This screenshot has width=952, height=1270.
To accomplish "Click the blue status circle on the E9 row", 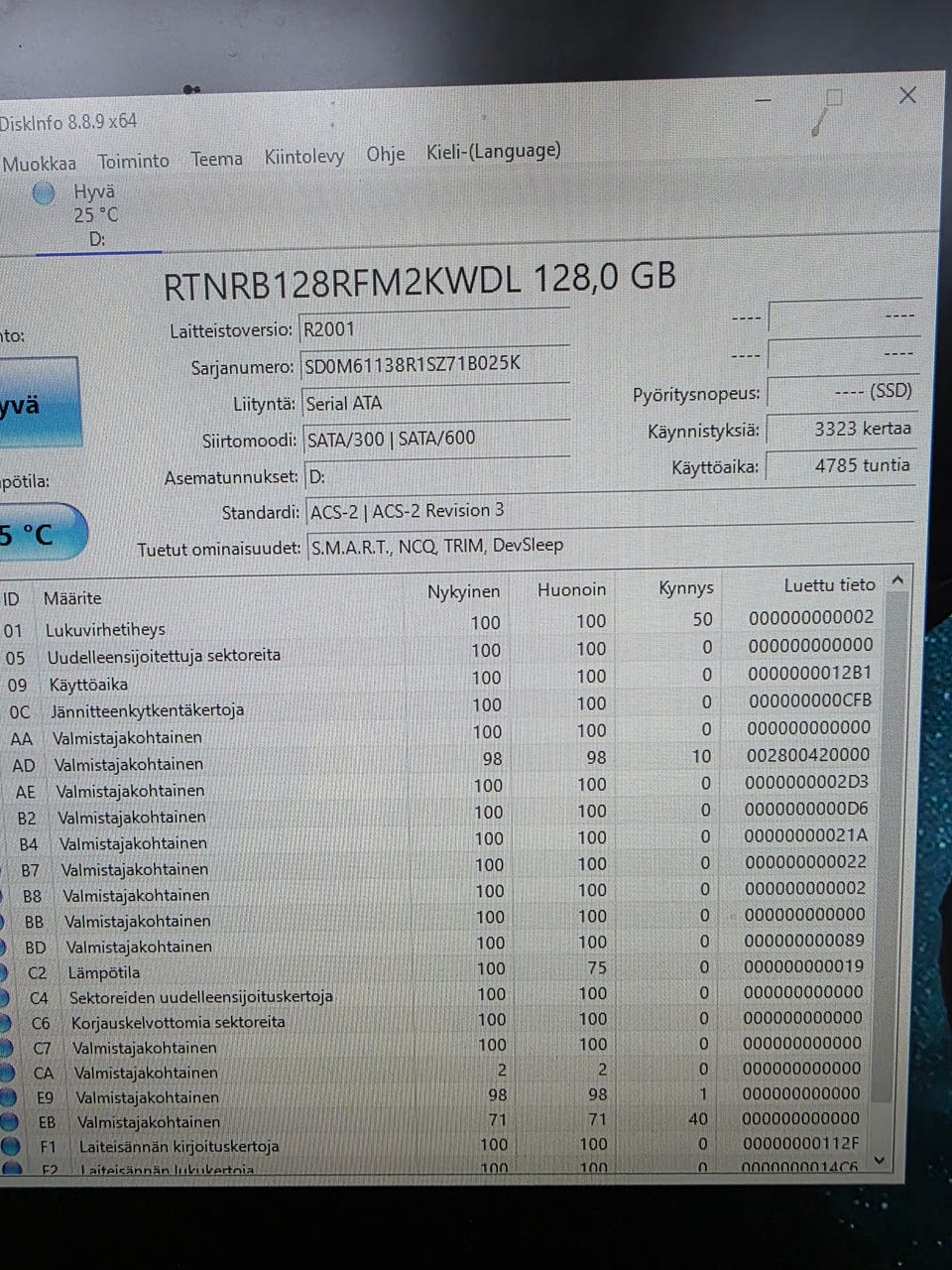I will click(x=9, y=1097).
